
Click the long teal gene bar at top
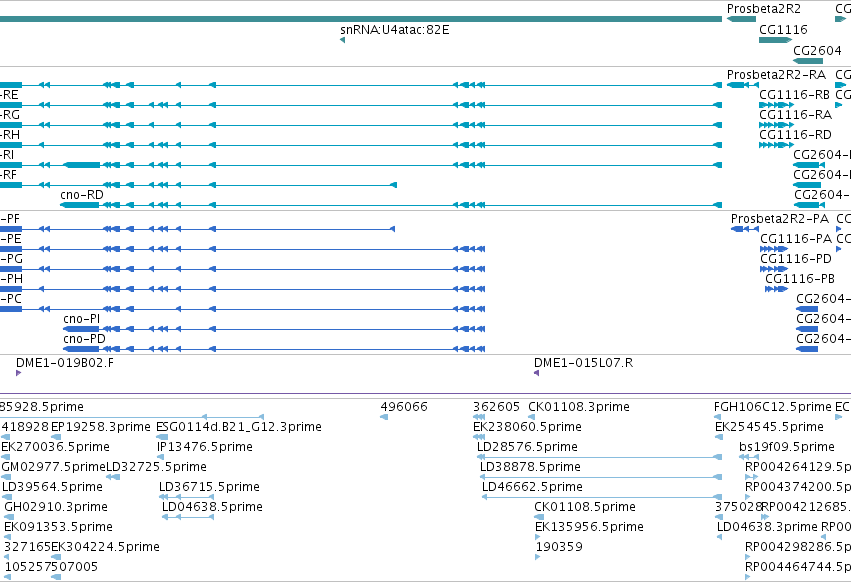[x=361, y=19]
